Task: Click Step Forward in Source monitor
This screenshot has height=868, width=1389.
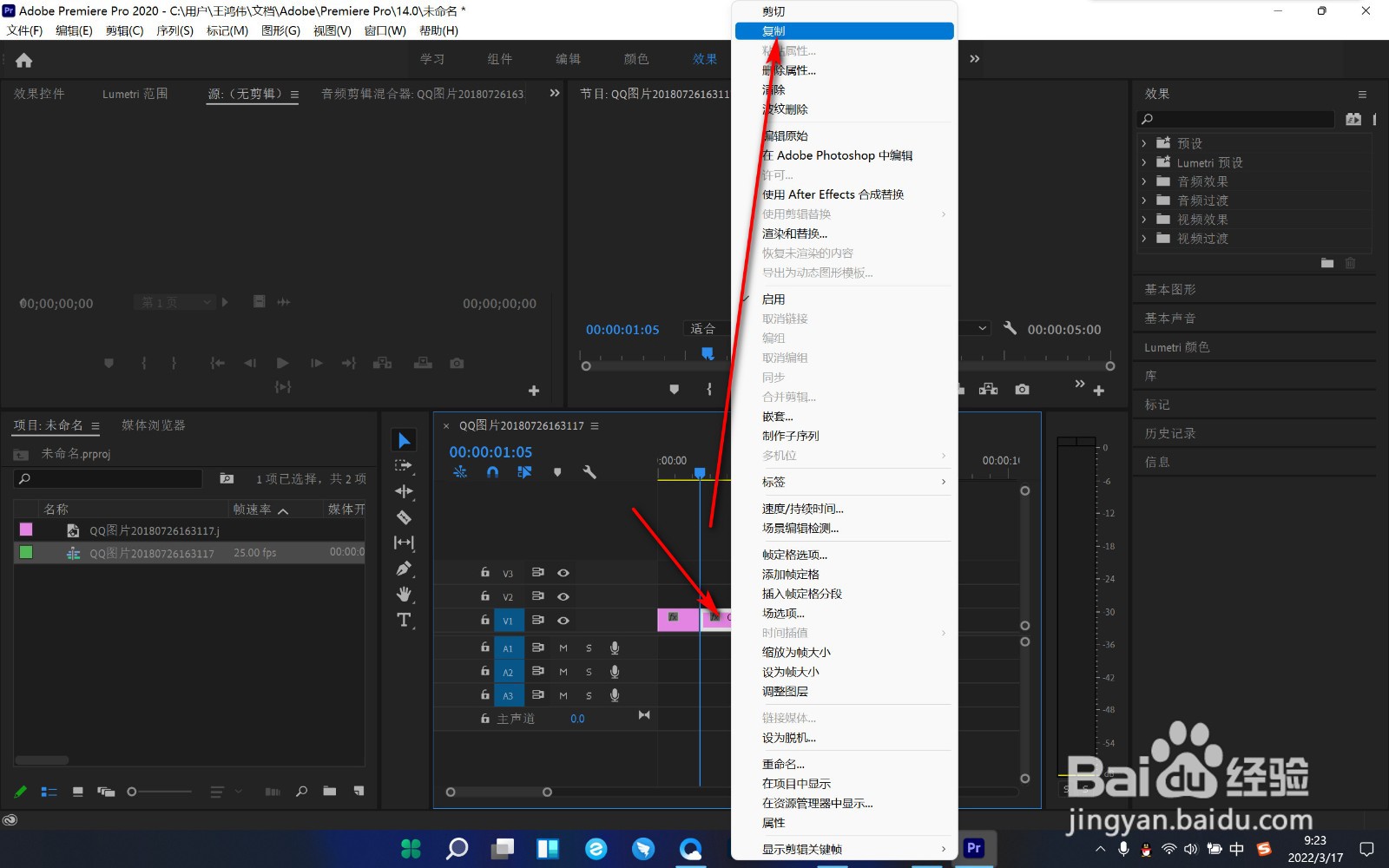Action: [316, 363]
